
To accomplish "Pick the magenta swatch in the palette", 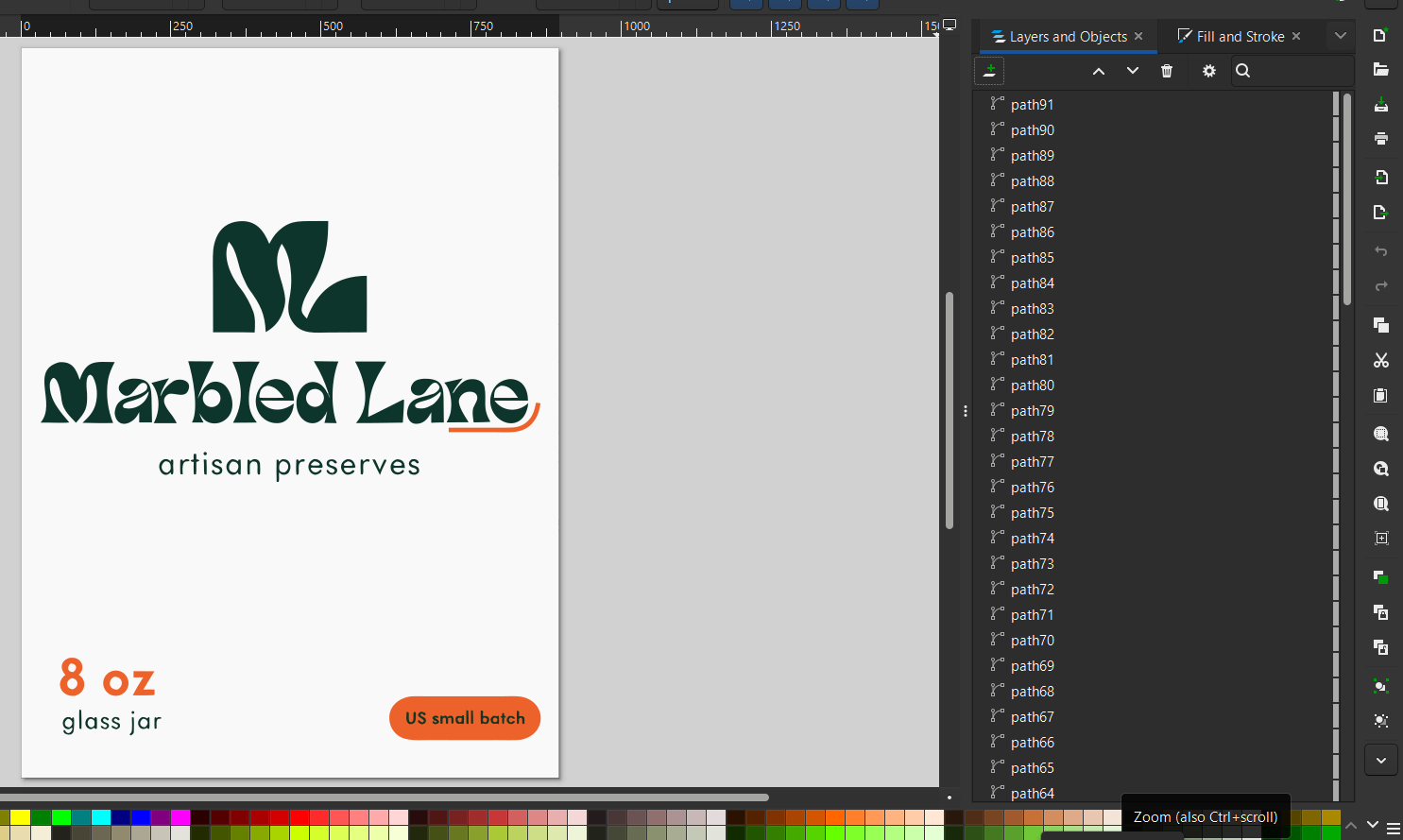I will click(x=180, y=817).
